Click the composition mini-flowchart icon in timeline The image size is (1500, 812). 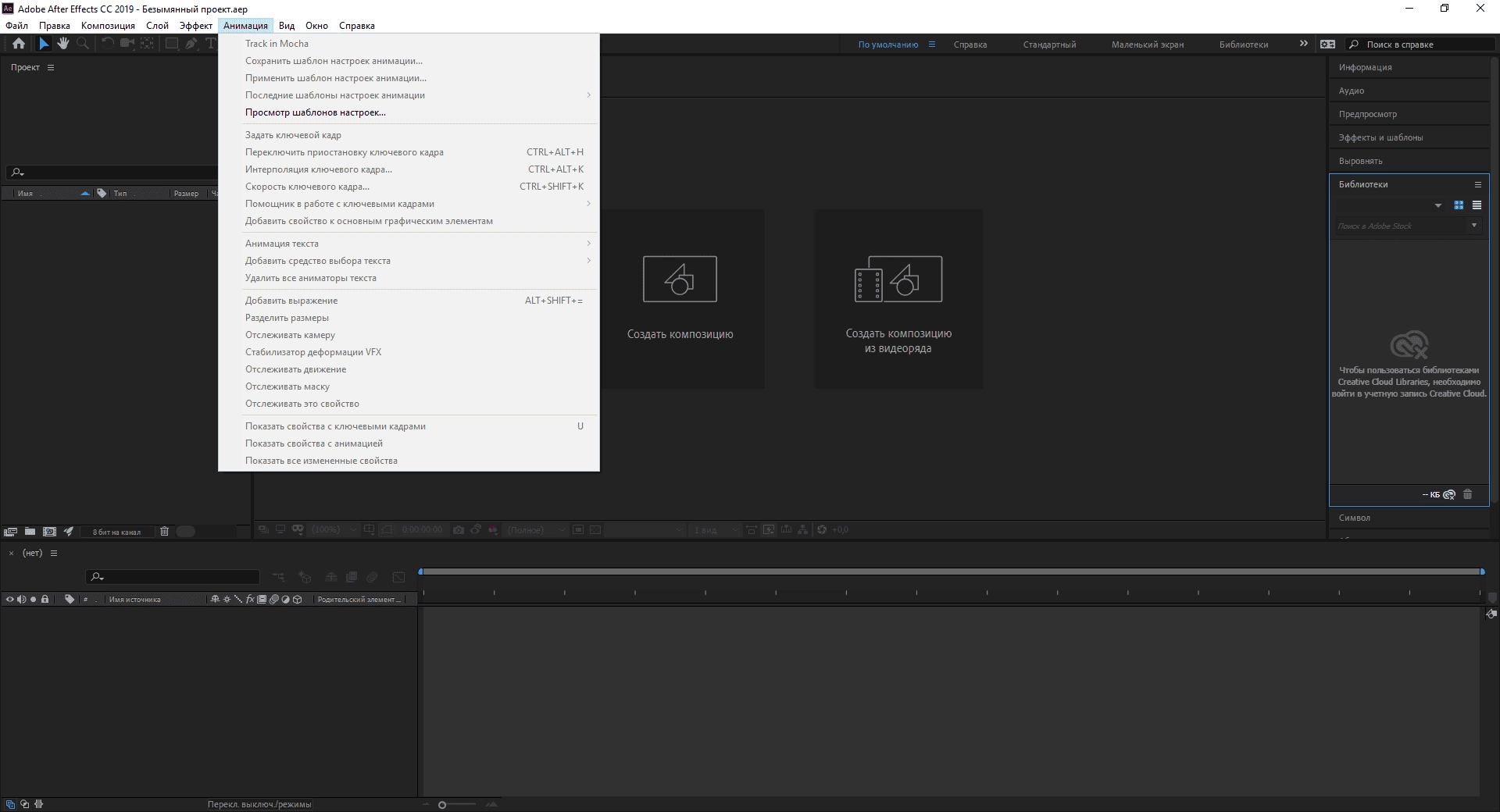279,577
